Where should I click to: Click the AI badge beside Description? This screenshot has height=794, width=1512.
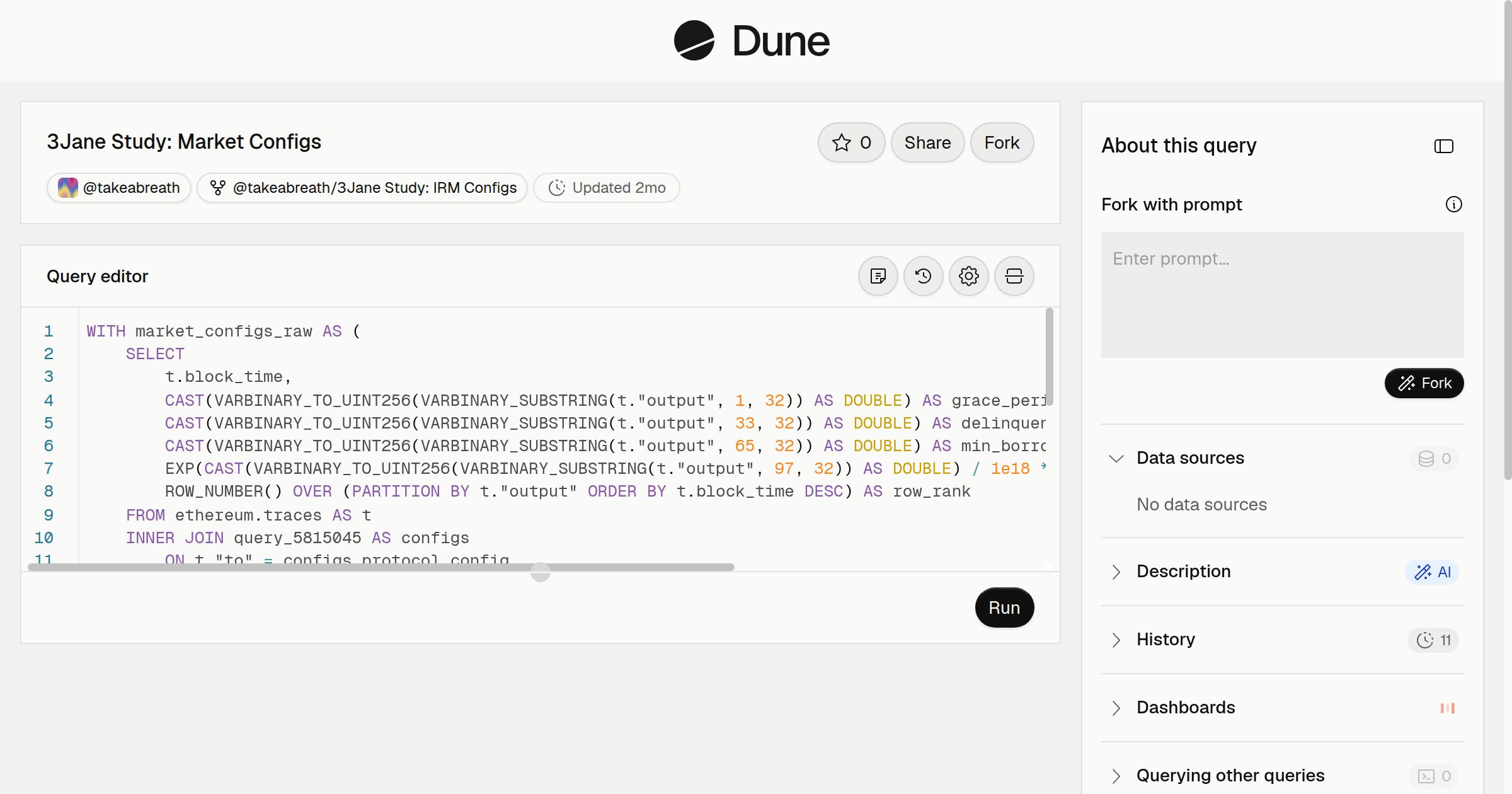click(1432, 572)
